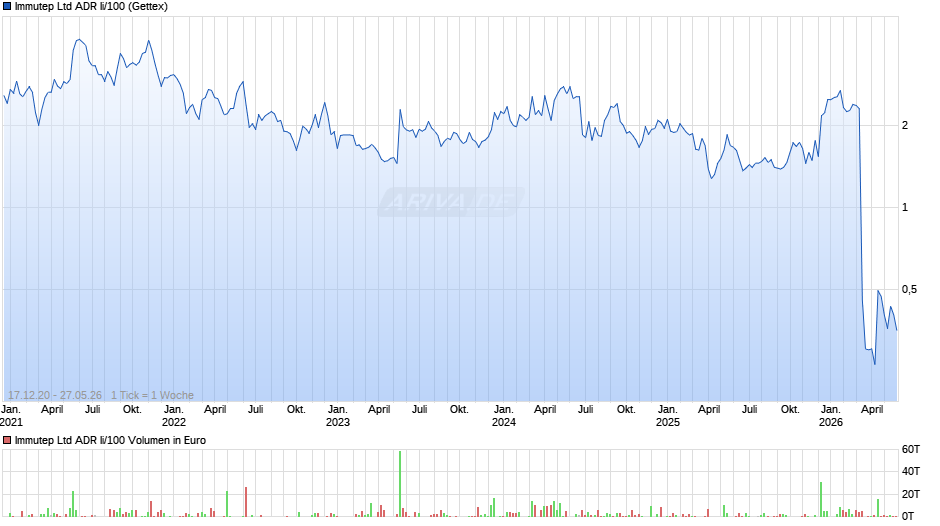Screen dimensions: 940x526
Task: Click the 'Jan. 2021' axis label
Action: pyautogui.click(x=11, y=416)
